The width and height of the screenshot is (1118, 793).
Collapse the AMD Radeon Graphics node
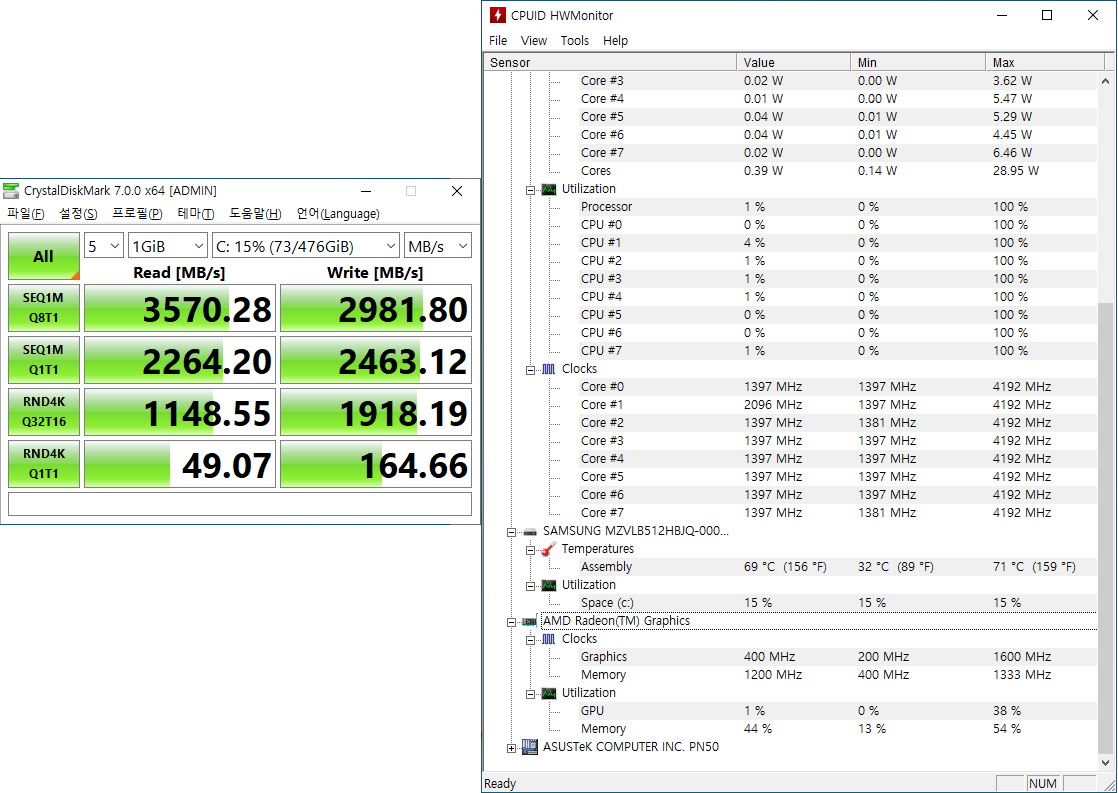(x=511, y=622)
